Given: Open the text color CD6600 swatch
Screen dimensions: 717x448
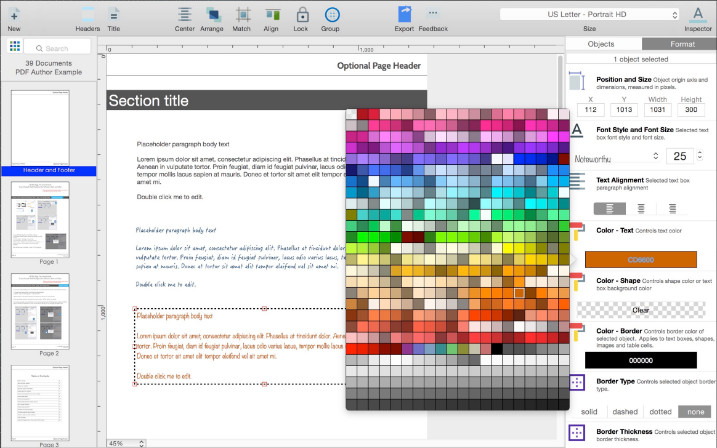Looking at the screenshot, I should (x=641, y=260).
